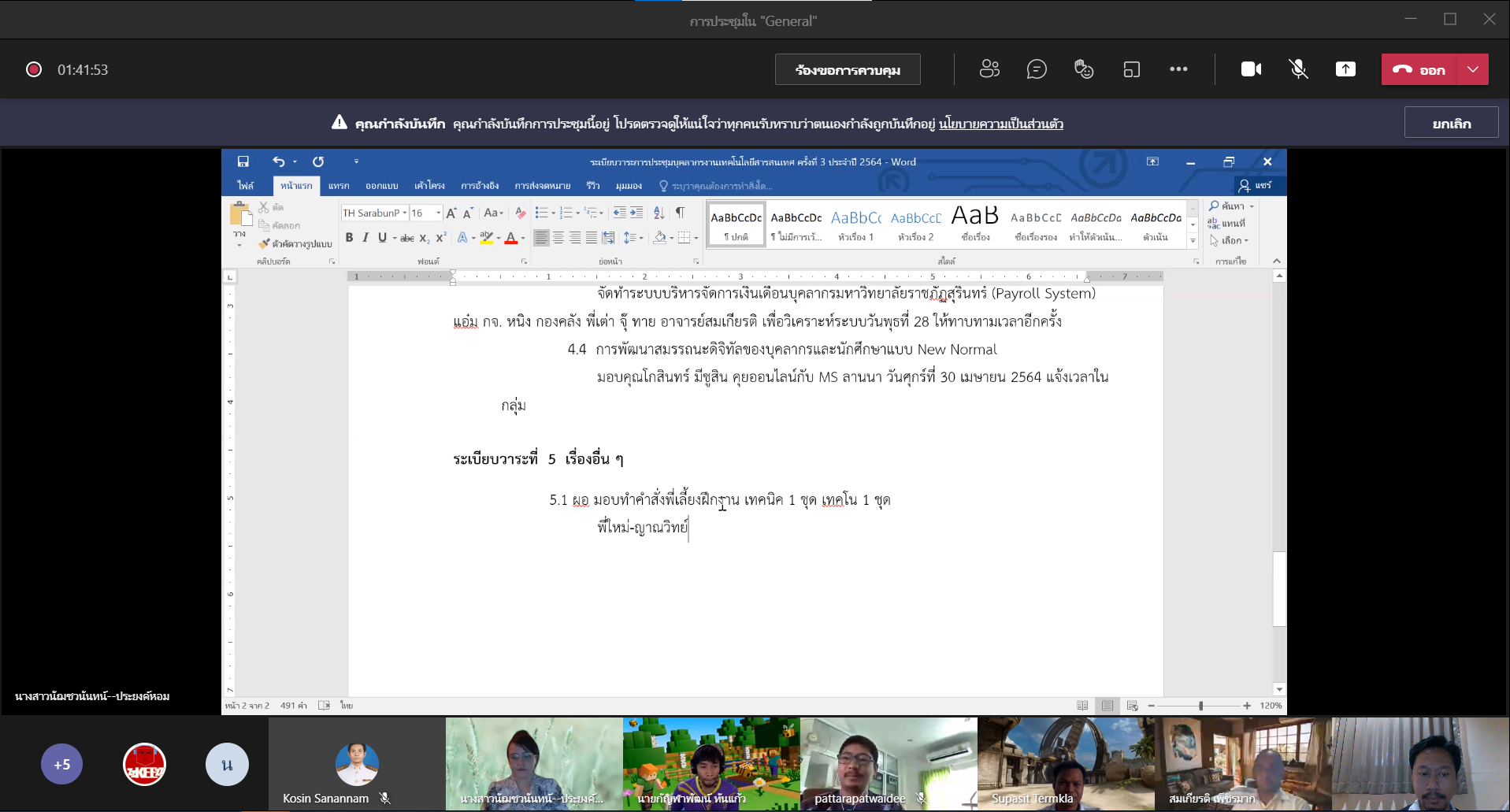1510x812 pixels.
Task: Click the show paragraph marks icon
Action: coord(680,213)
